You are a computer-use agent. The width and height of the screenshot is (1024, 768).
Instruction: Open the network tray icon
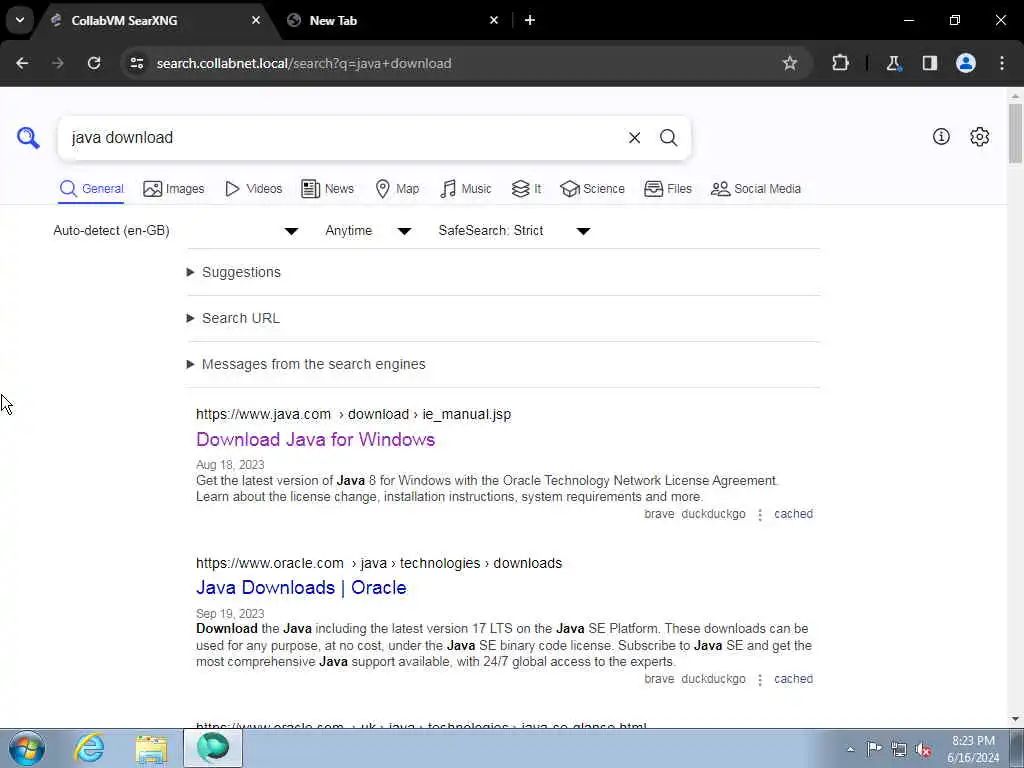pos(899,749)
